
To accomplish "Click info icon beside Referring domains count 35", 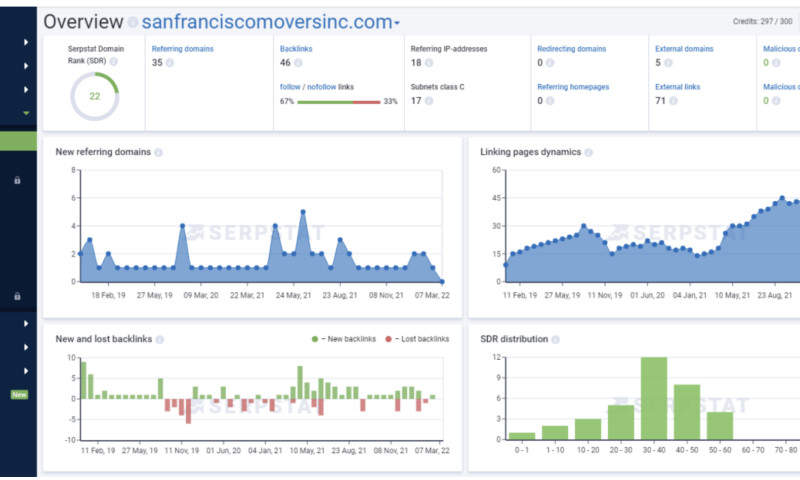I will 169,63.
